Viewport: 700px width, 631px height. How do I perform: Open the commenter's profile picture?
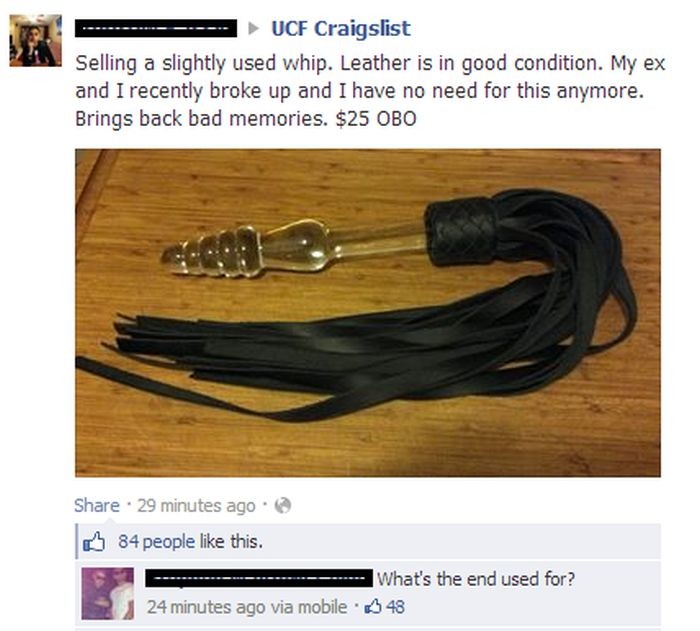(108, 593)
